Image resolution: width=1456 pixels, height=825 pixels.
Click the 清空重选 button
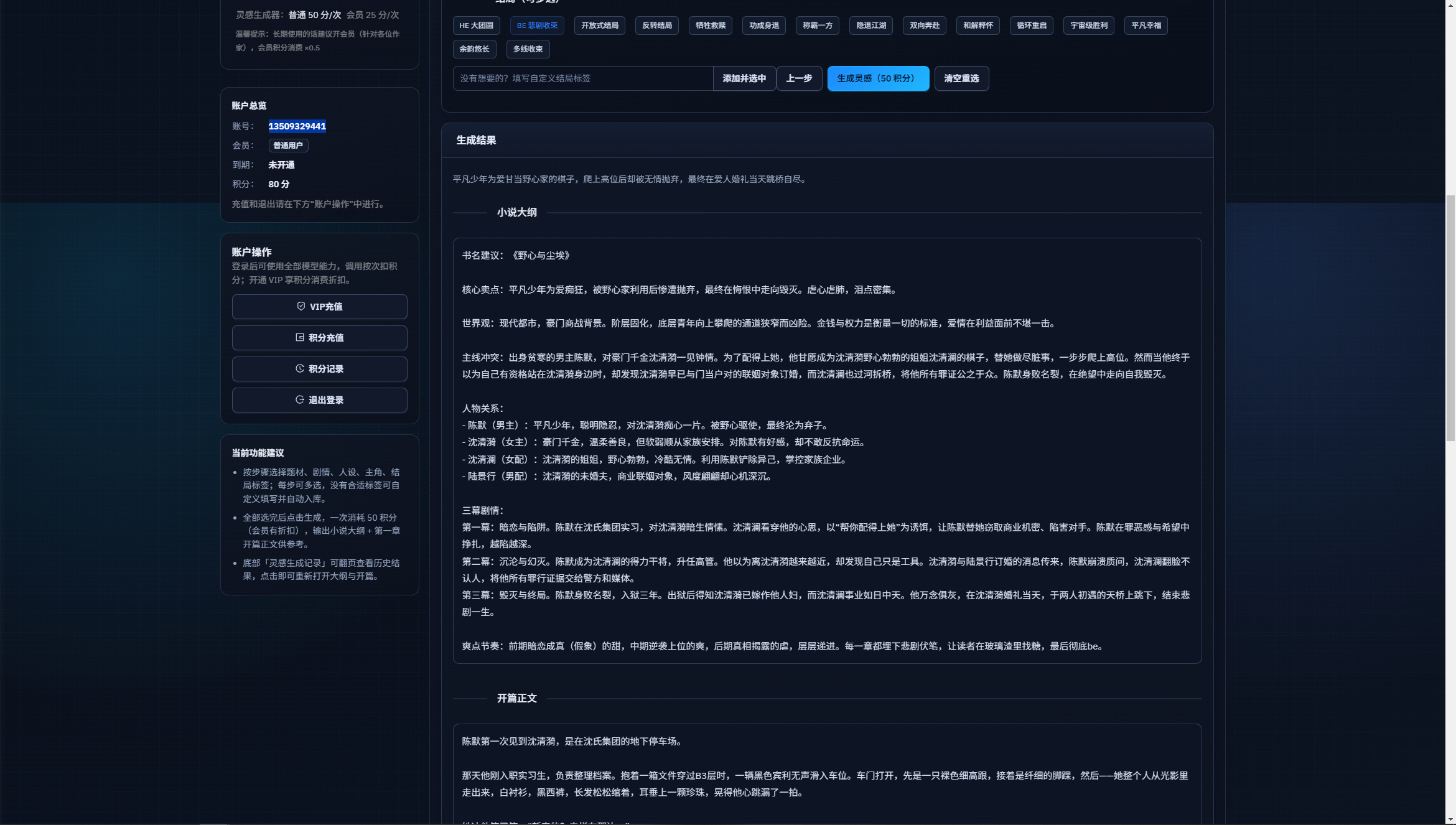click(961, 78)
